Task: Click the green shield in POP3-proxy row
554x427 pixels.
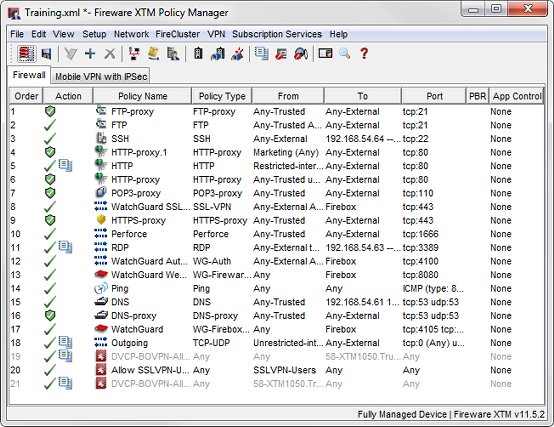Action: (x=50, y=193)
